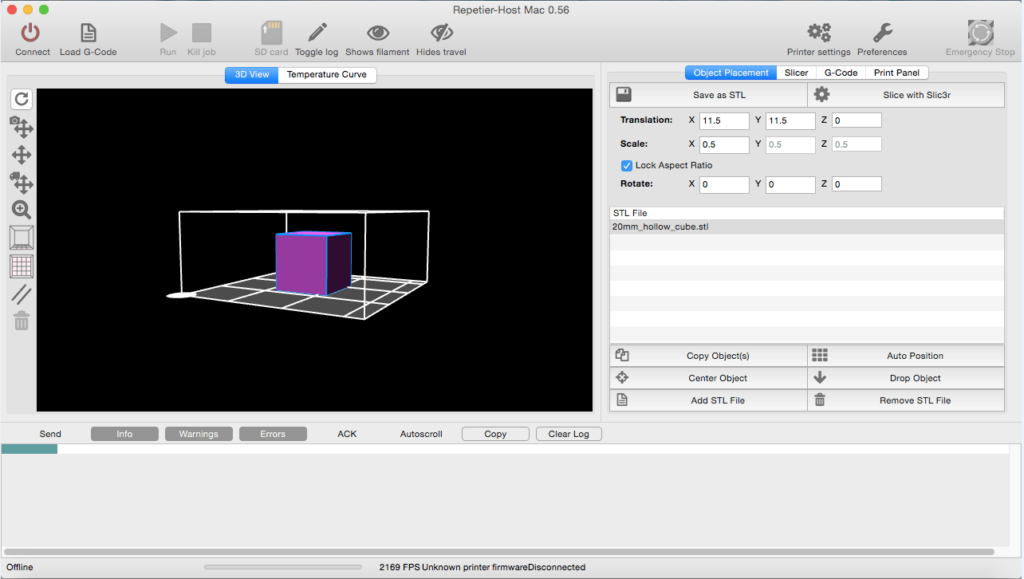
Task: Click the Drop Object down arrow icon
Action: coord(820,377)
